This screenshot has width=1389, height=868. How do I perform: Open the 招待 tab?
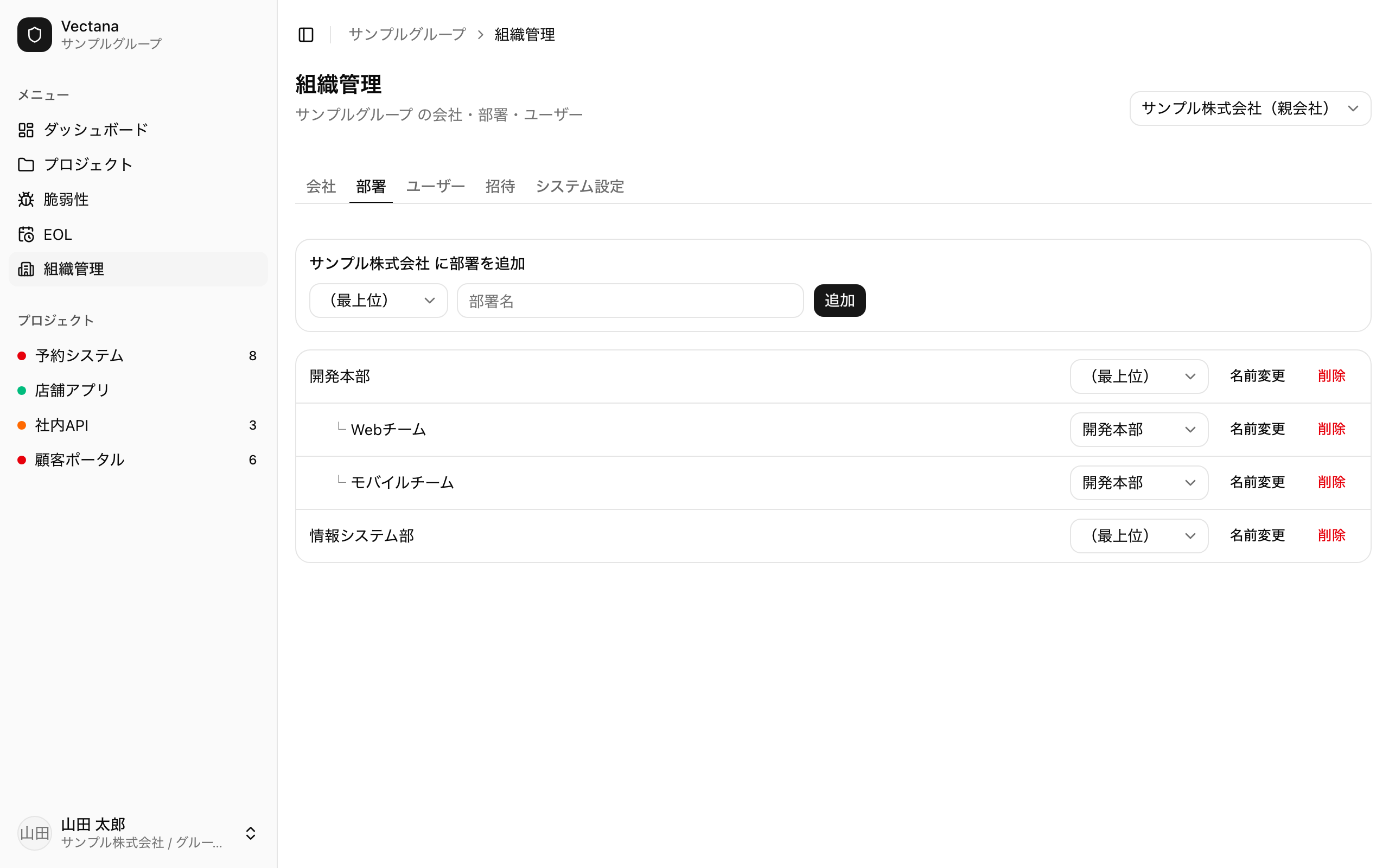click(500, 187)
